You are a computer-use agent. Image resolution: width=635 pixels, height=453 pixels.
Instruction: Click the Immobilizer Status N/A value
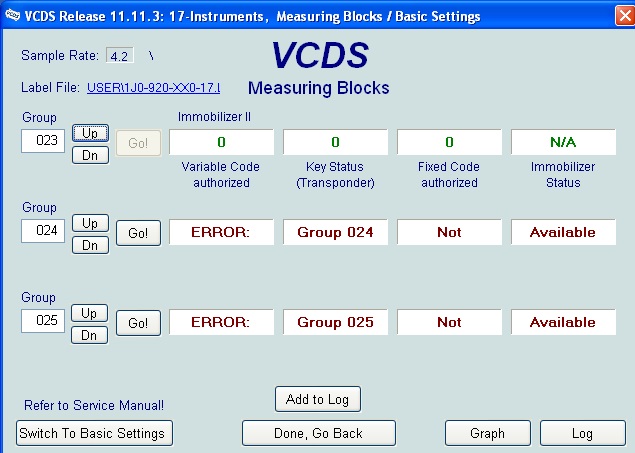click(563, 142)
